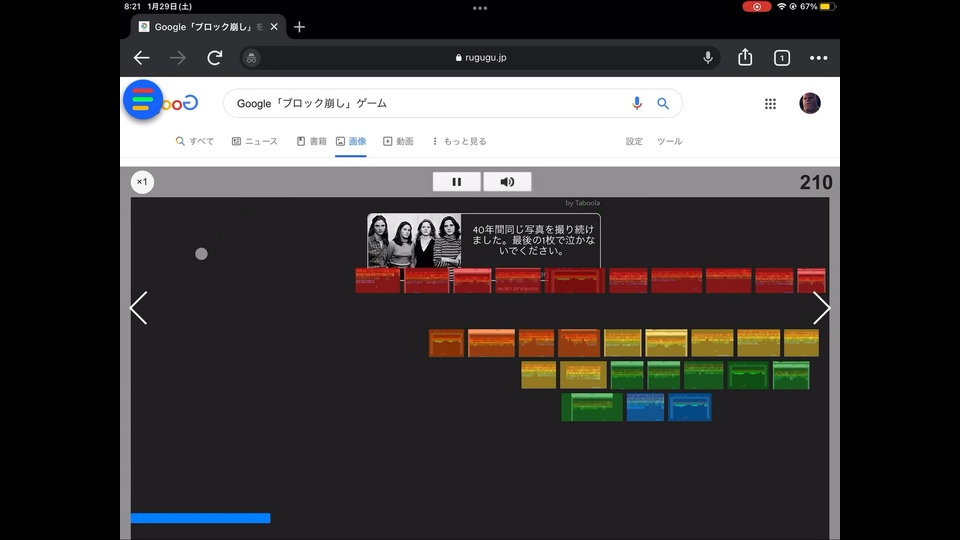Image resolution: width=960 pixels, height=540 pixels.
Task: Switch to the 動画 search tab
Action: 398,141
